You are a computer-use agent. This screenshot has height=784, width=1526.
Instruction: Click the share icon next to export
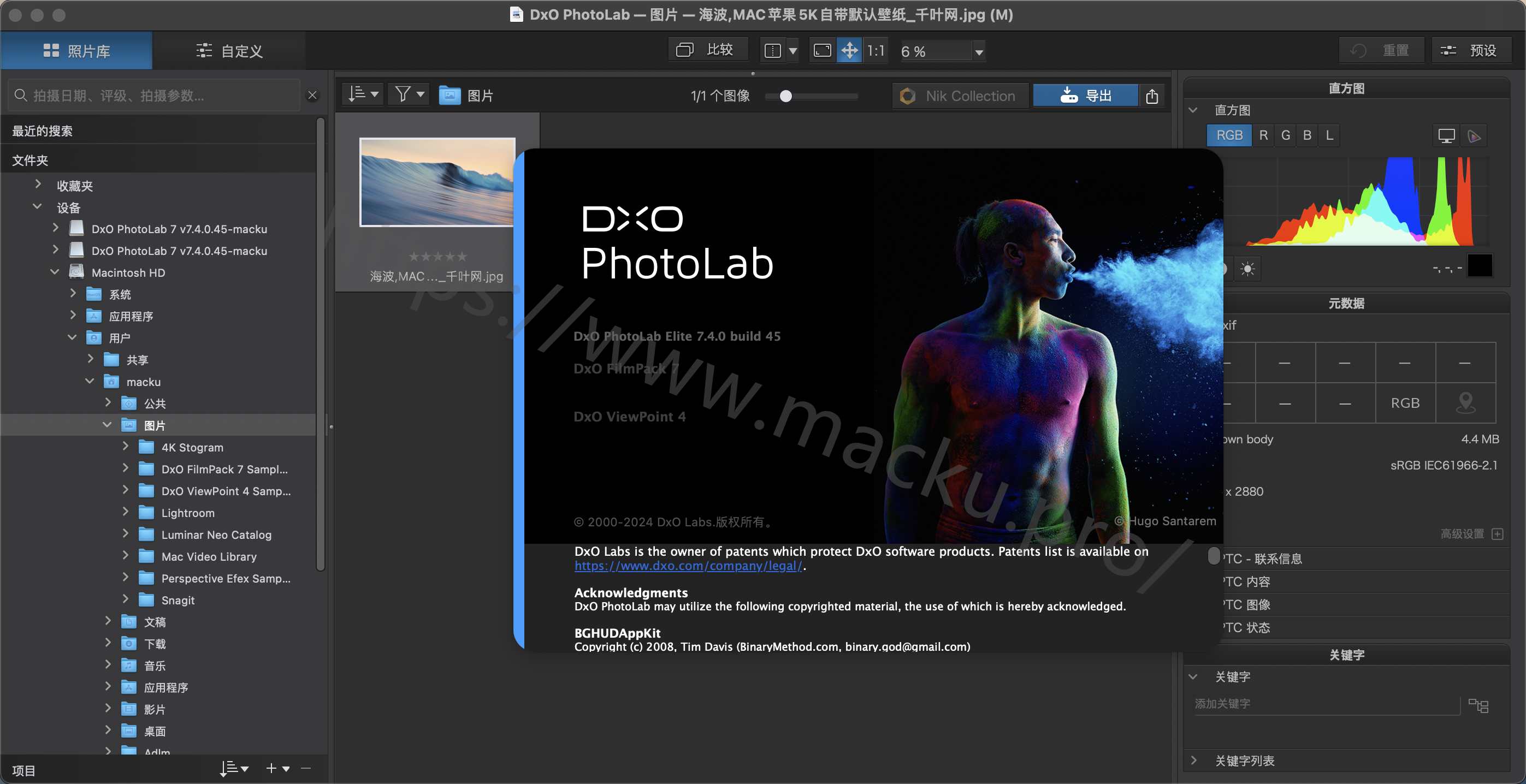[1152, 96]
